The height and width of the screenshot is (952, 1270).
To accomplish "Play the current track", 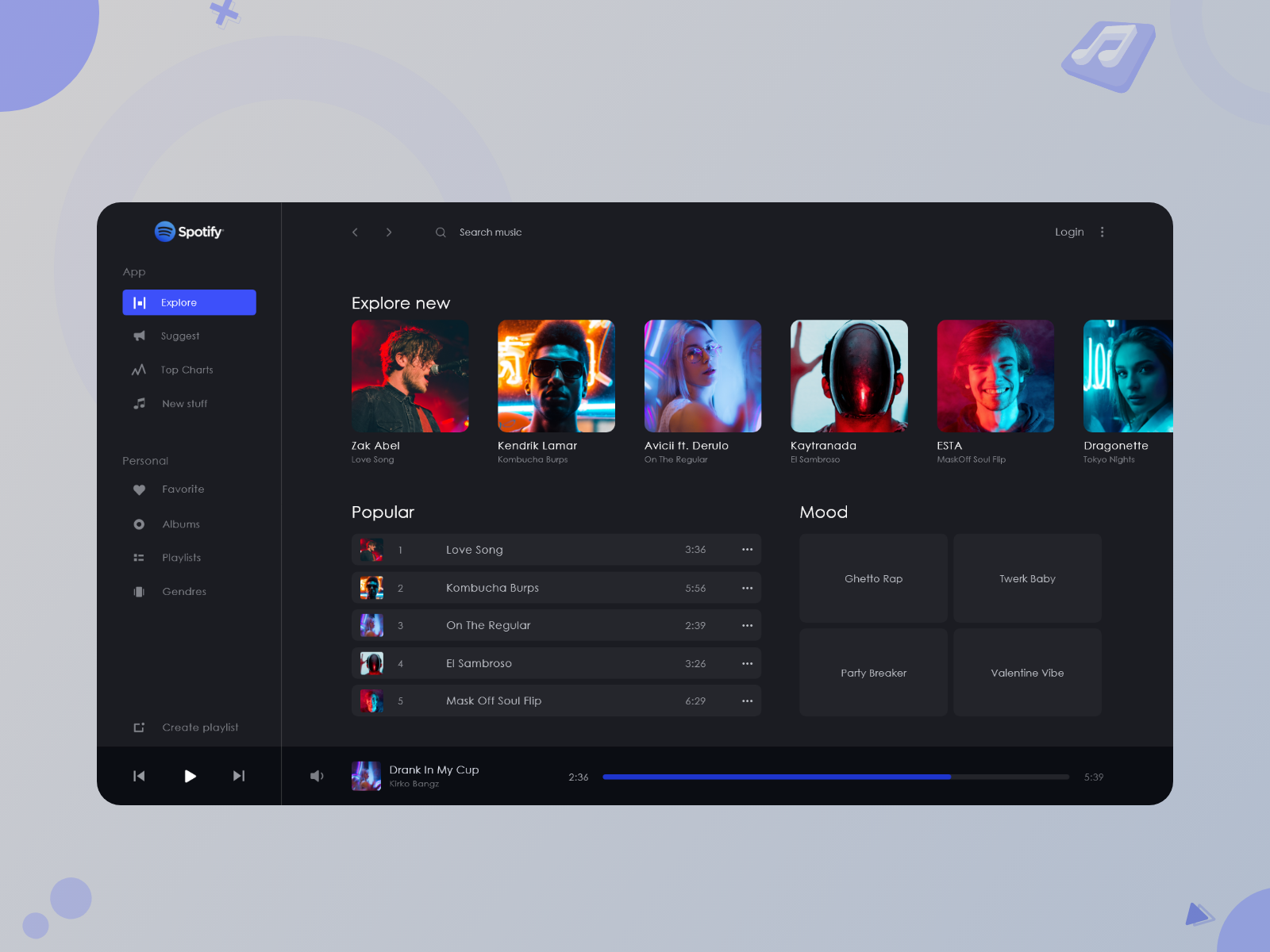I will (x=190, y=776).
